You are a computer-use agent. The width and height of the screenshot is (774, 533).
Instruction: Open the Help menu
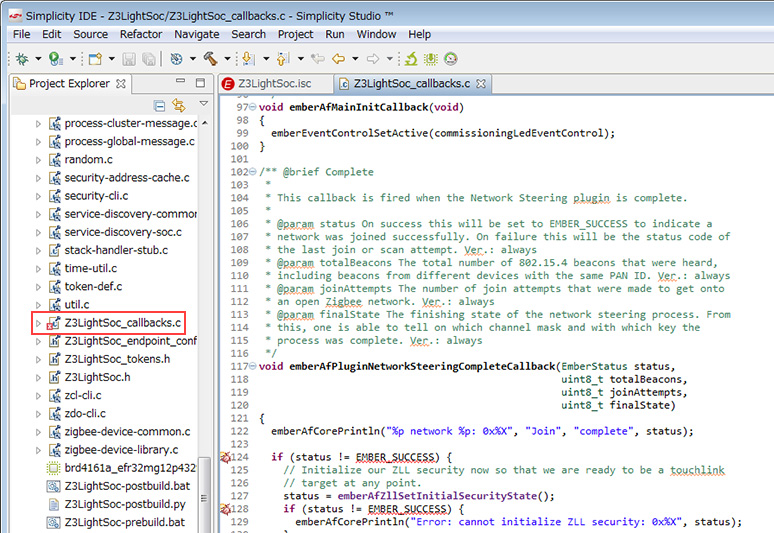click(x=419, y=34)
